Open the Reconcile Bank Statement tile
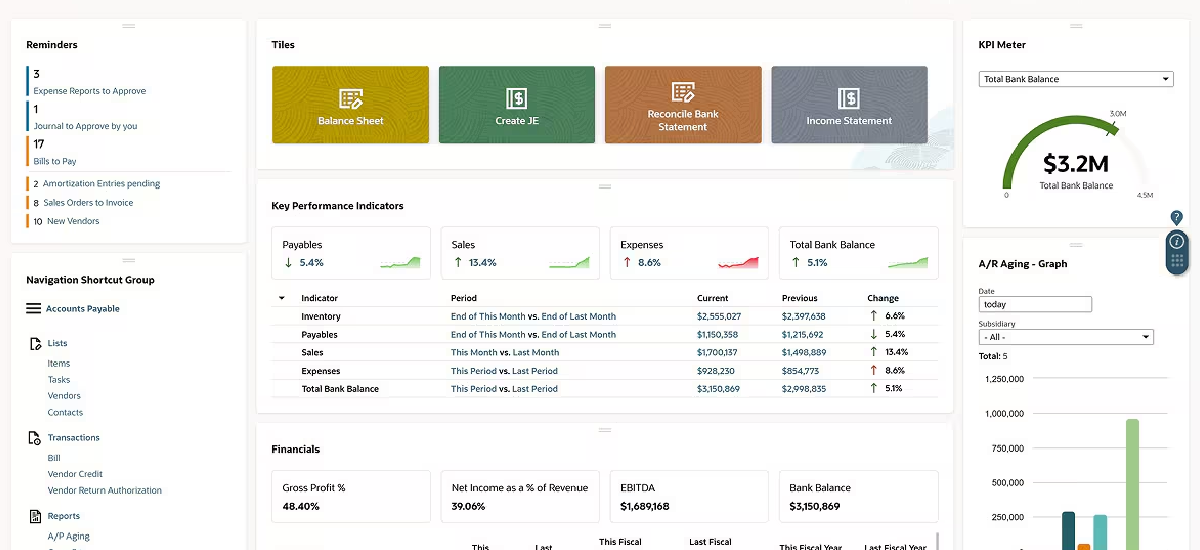 pyautogui.click(x=683, y=105)
